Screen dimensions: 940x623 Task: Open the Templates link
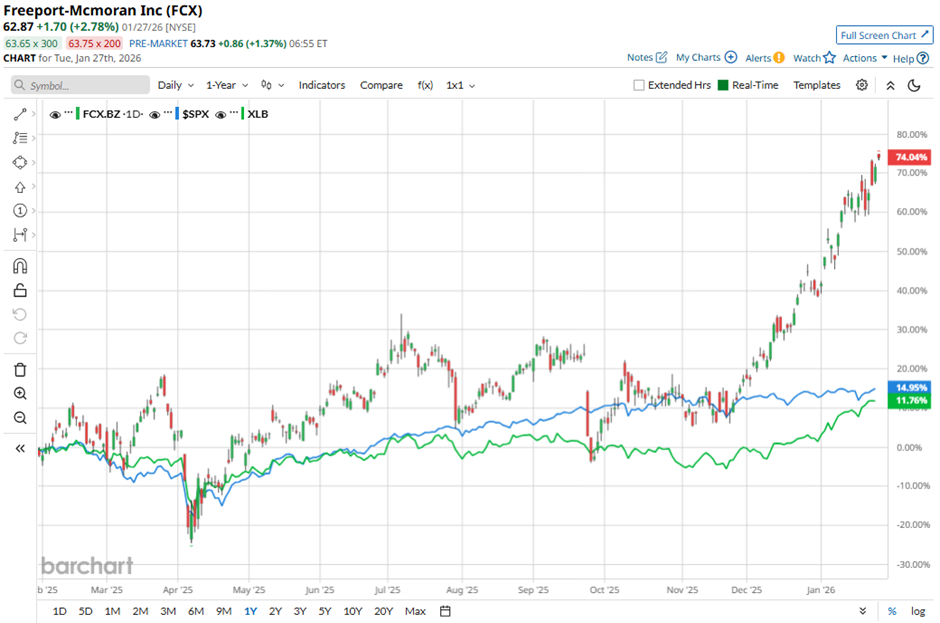(x=816, y=86)
